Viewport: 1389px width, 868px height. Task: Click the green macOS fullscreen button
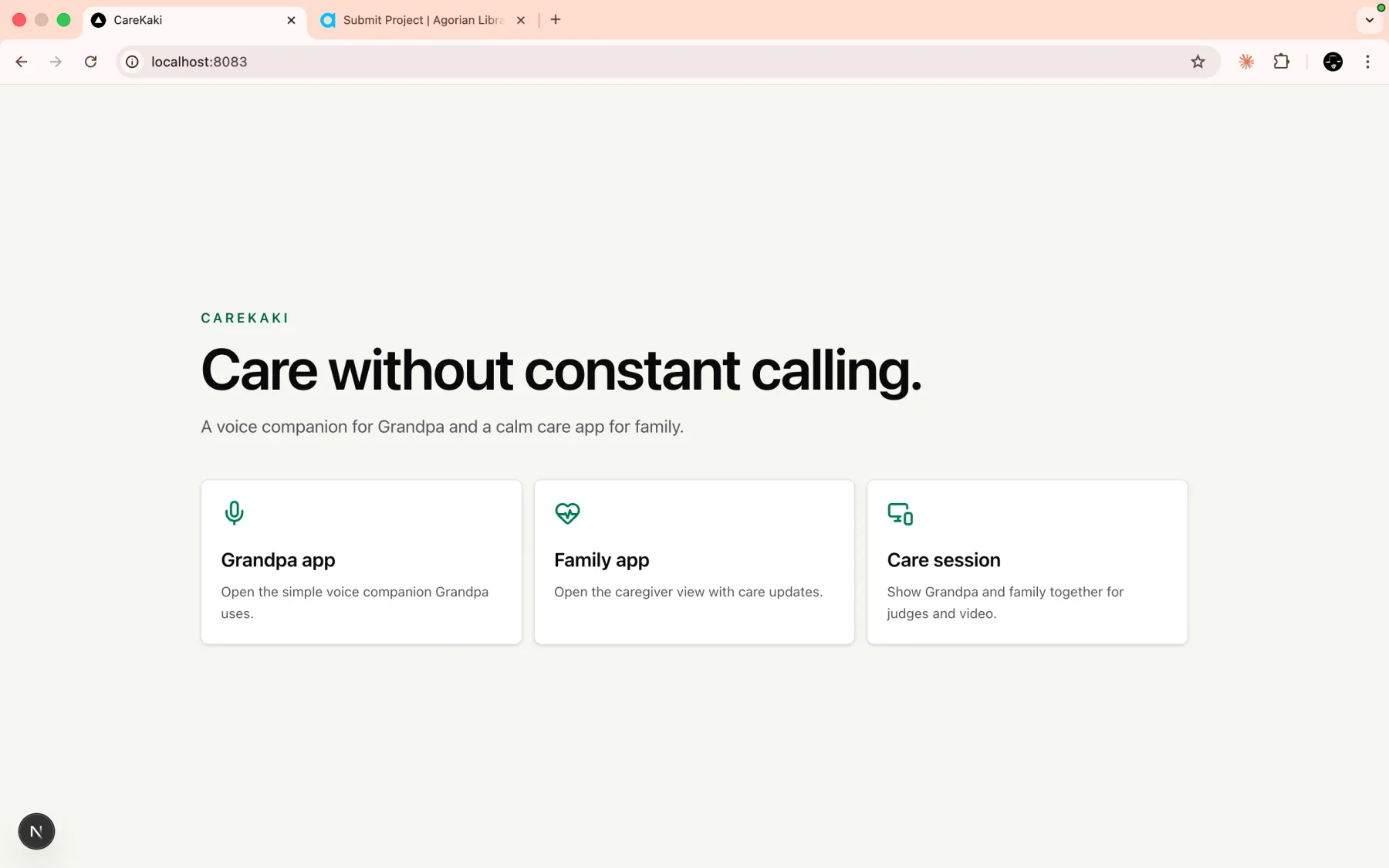64,20
